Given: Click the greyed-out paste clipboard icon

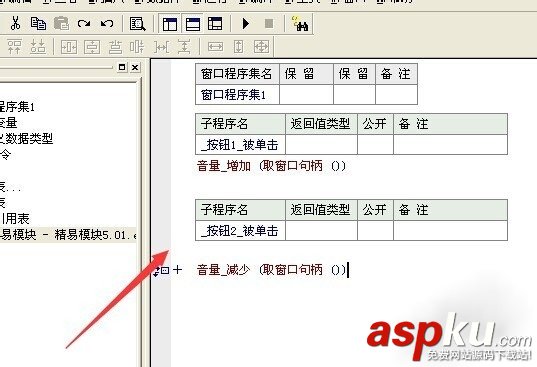Looking at the screenshot, I should pos(62,24).
